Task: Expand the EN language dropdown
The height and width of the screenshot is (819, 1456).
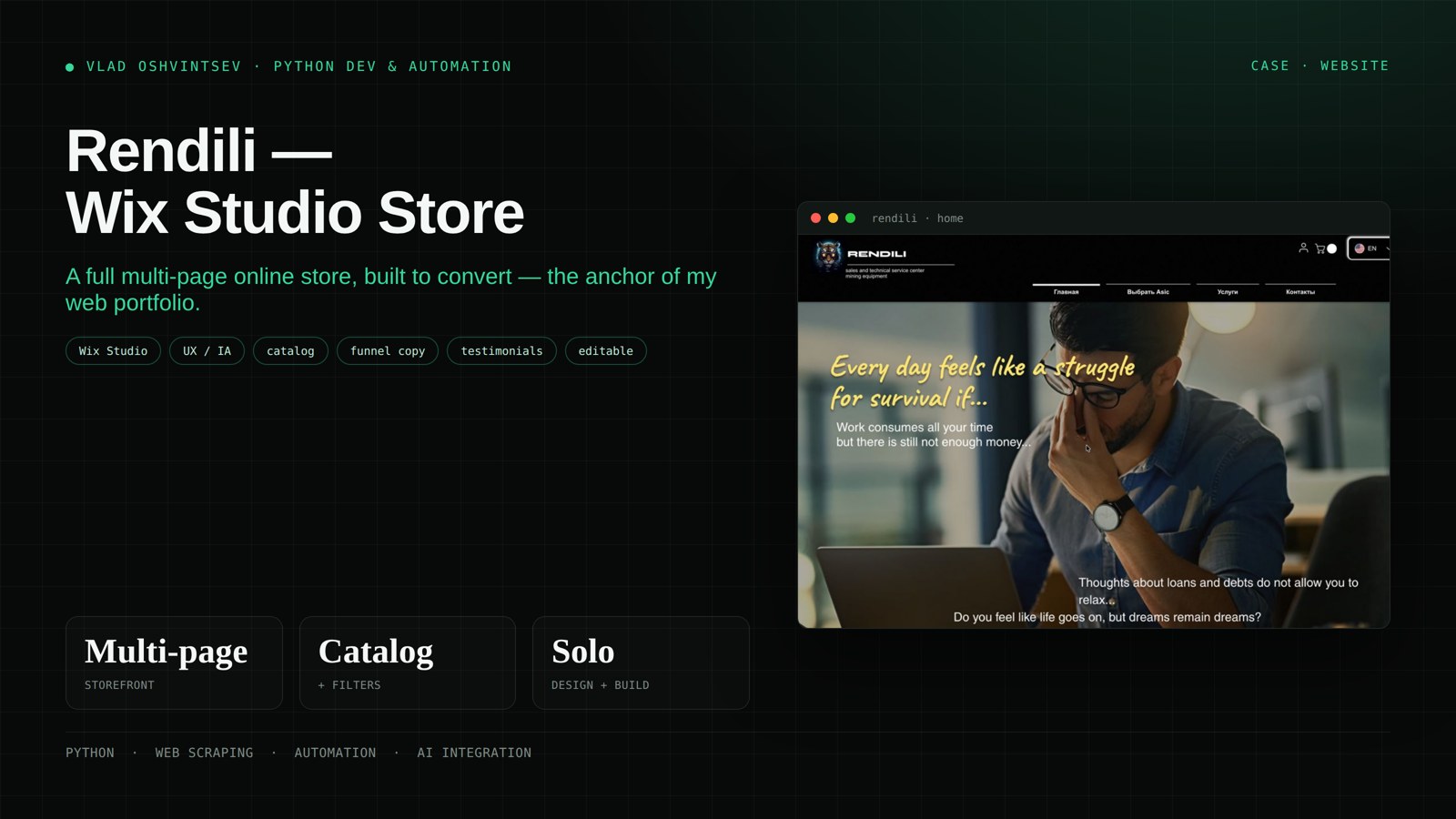Action: (x=1369, y=248)
